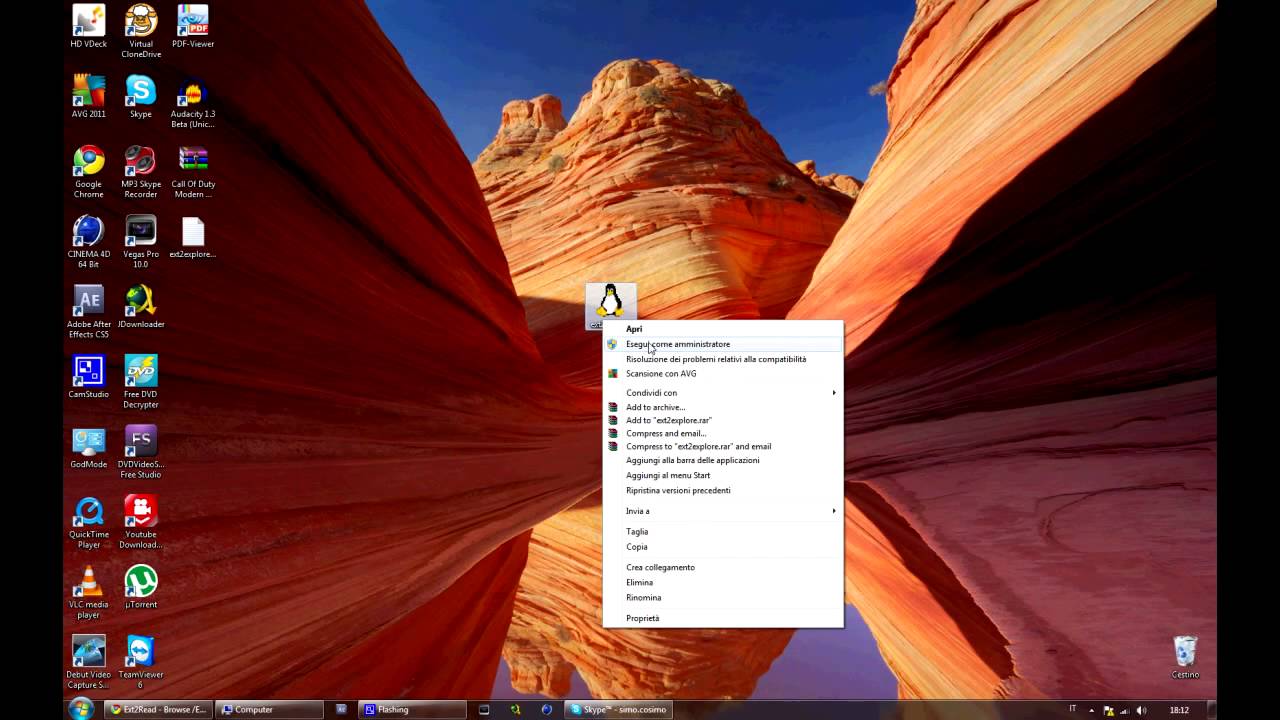Choose Aggiungi alla barra delle applicazioni

coord(723,460)
